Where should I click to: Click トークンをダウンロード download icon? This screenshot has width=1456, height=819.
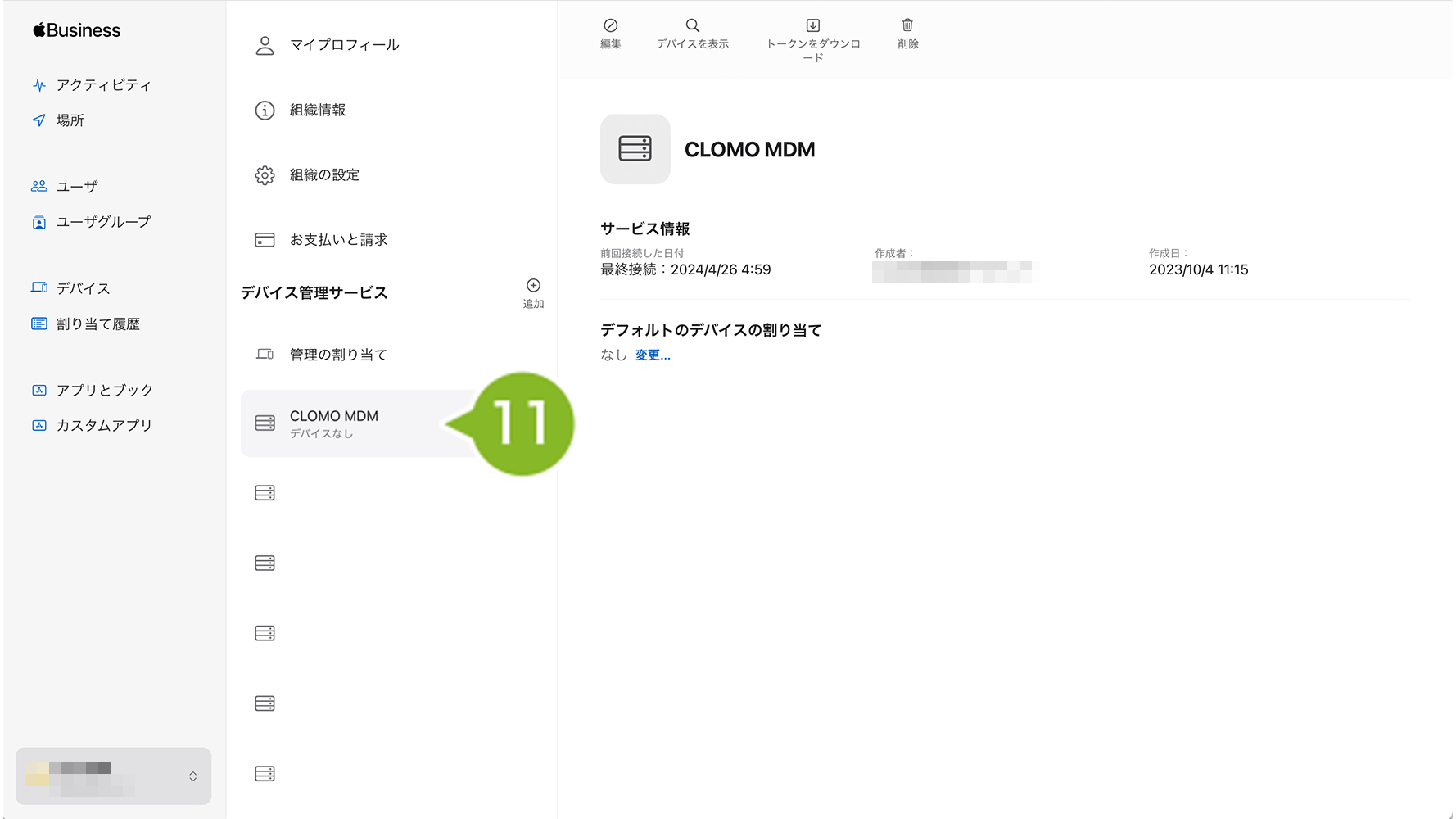coord(812,25)
